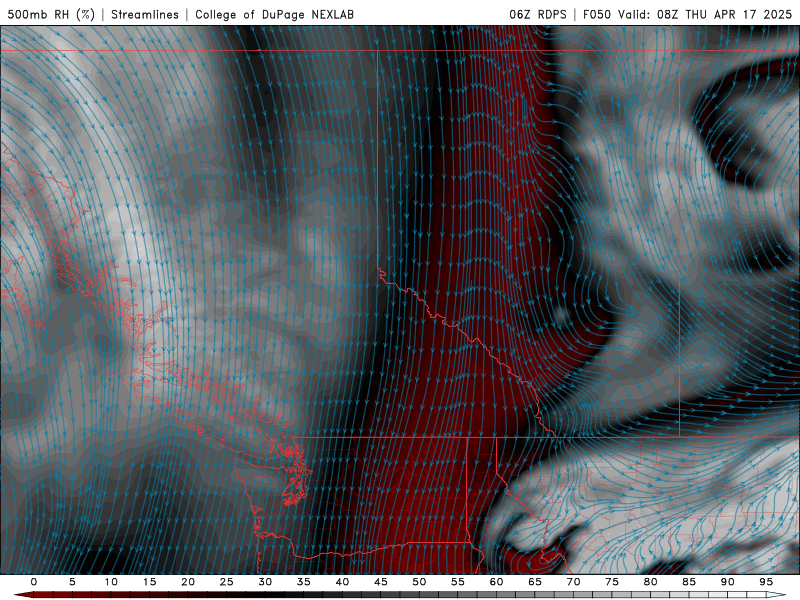Click the colorbar label "65"
The width and height of the screenshot is (800, 600).
tap(535, 582)
